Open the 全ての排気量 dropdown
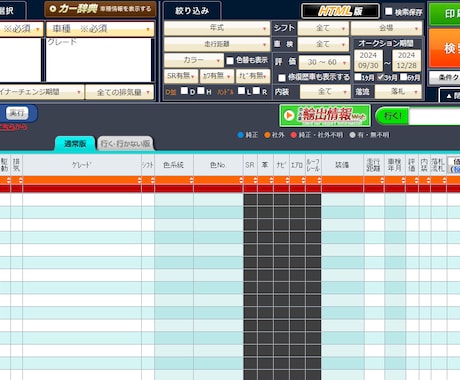The width and height of the screenshot is (460, 380). click(x=120, y=92)
